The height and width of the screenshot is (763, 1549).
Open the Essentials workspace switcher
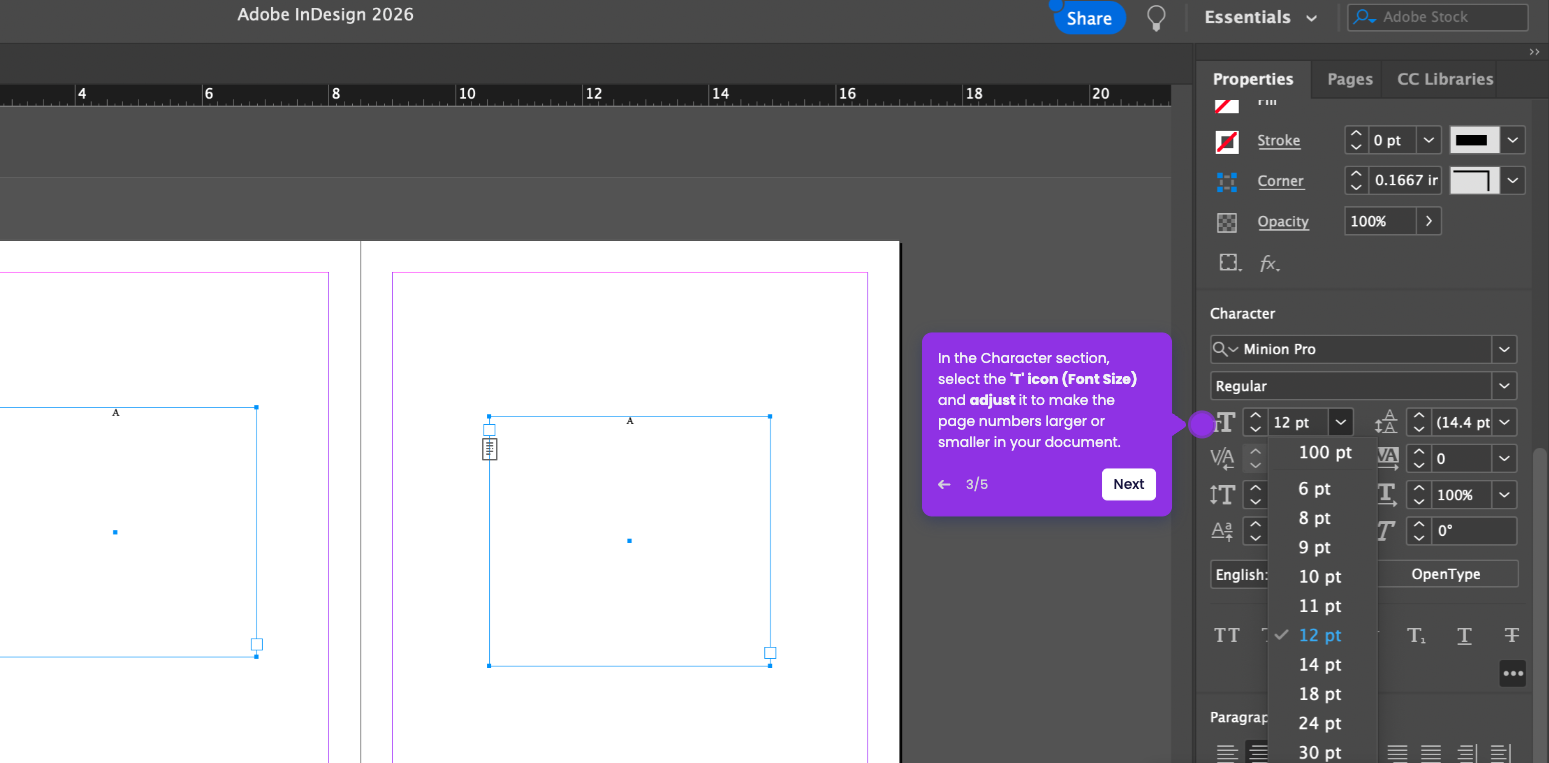pyautogui.click(x=1260, y=18)
